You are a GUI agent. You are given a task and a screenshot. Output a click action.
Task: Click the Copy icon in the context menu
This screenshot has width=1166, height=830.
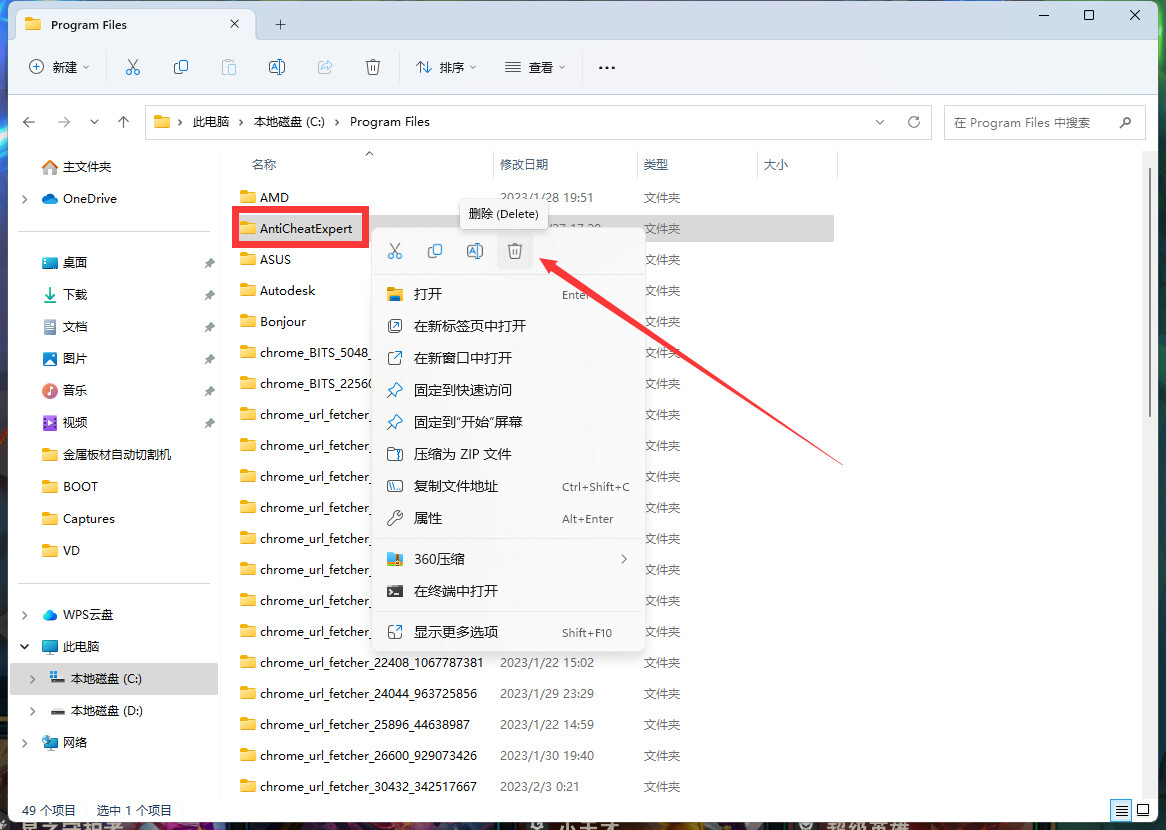(x=435, y=251)
